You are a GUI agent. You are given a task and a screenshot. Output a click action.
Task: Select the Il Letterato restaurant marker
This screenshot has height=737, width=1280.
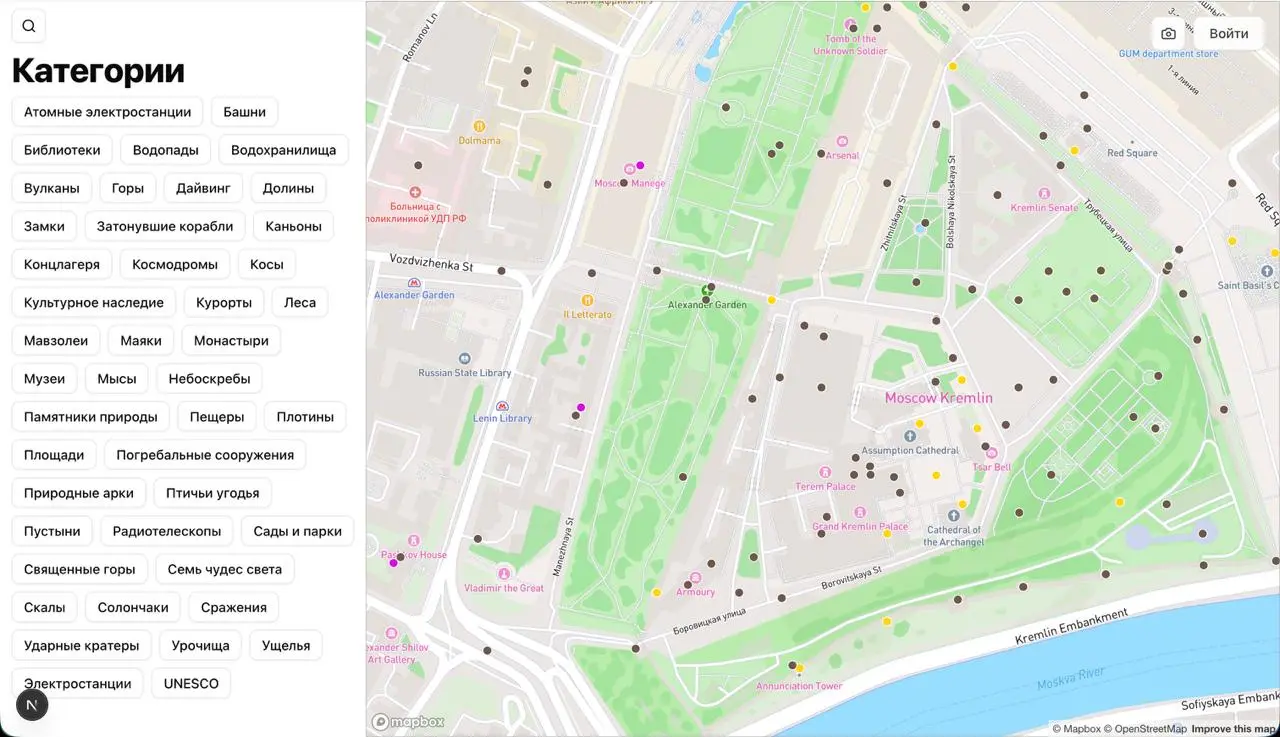[x=587, y=300]
